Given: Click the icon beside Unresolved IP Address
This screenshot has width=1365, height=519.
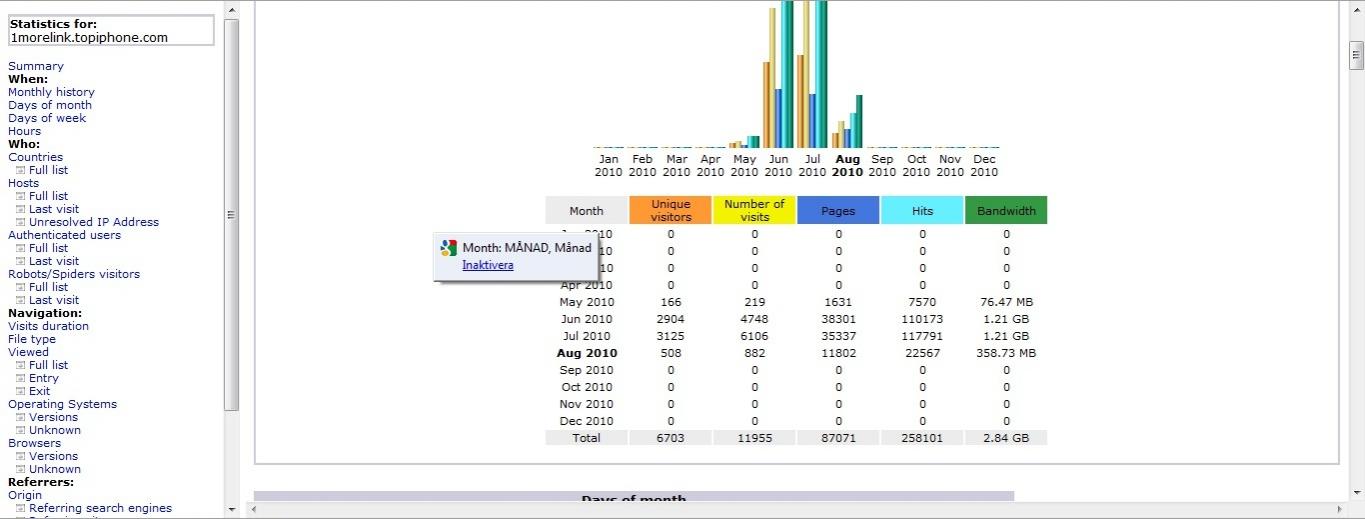Looking at the screenshot, I should (x=20, y=222).
